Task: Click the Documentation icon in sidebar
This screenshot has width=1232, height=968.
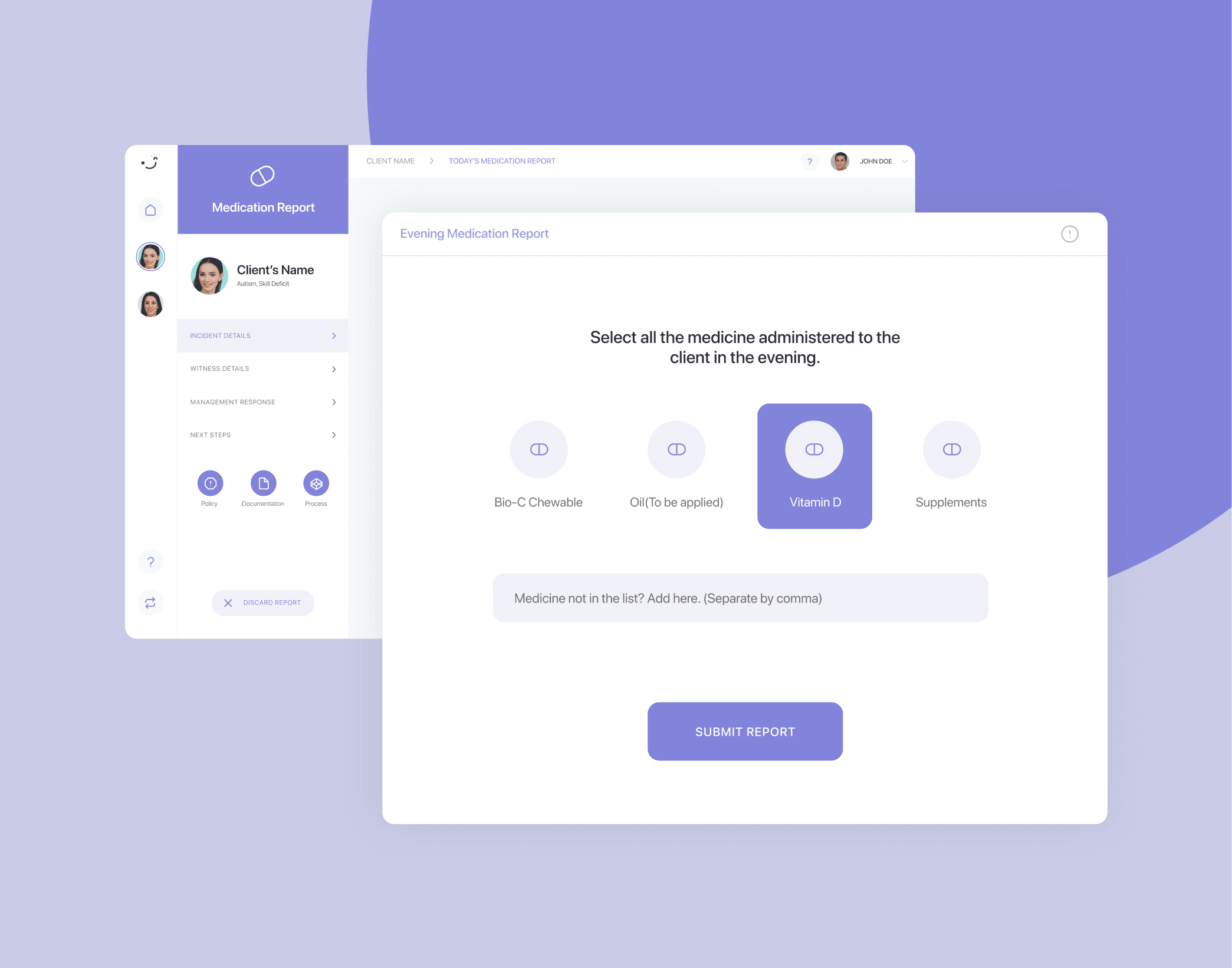Action: coord(262,483)
